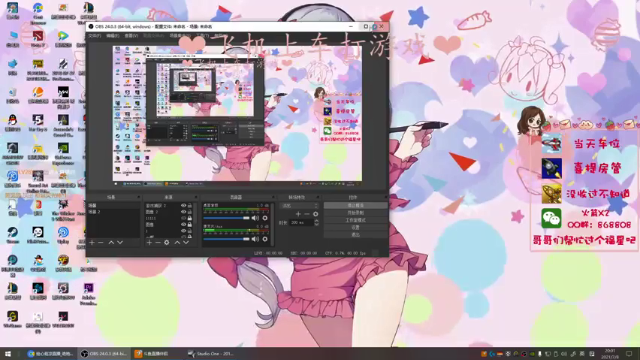Screen dimensions: 640x360
Task: Adjust the Desktop Audio volume slider
Action: click(226, 218)
